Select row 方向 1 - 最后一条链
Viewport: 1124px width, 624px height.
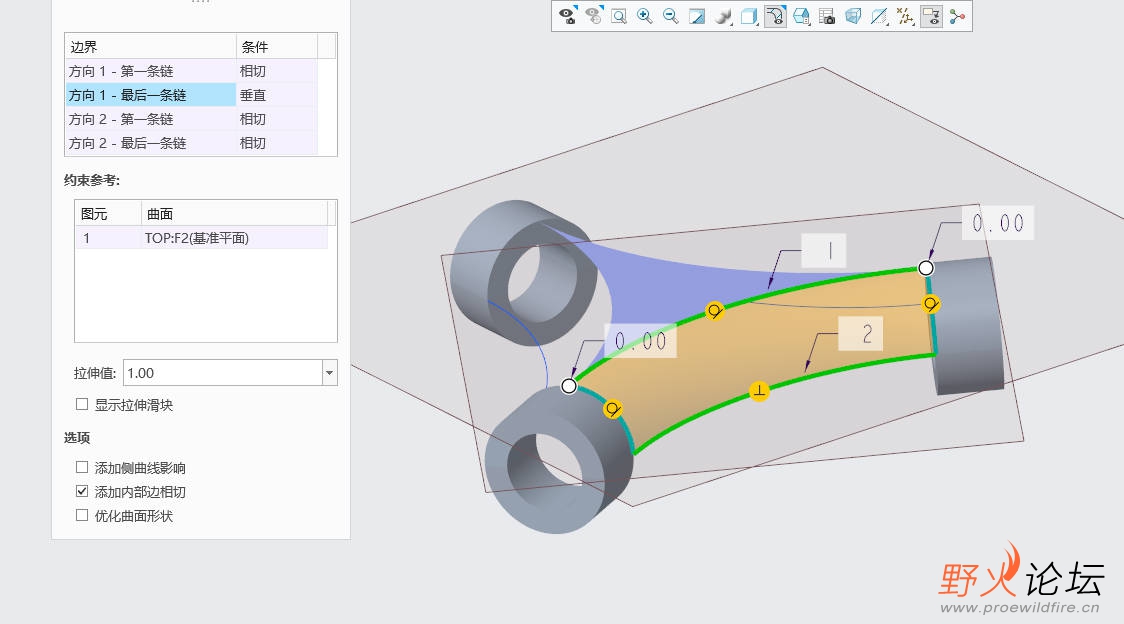(x=151, y=95)
